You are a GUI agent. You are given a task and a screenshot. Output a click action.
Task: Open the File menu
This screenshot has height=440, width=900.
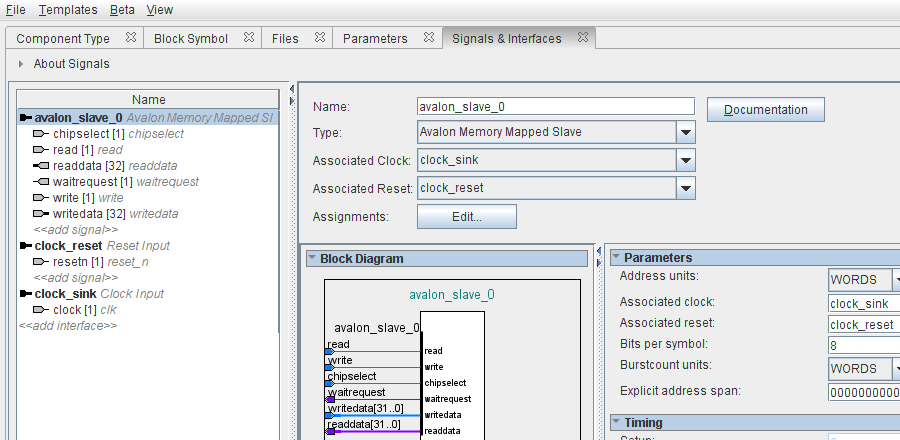pyautogui.click(x=15, y=10)
